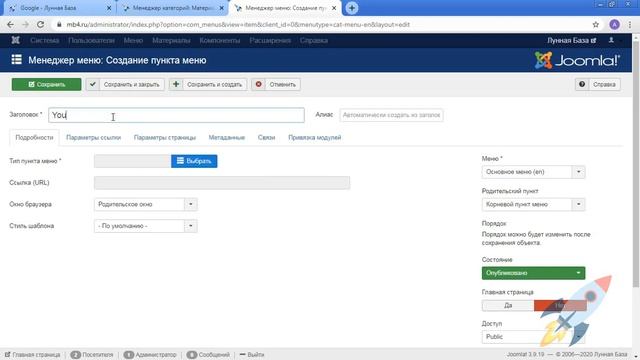Click the browser back arrow
Screen dimensions: 640x360
(10, 24)
